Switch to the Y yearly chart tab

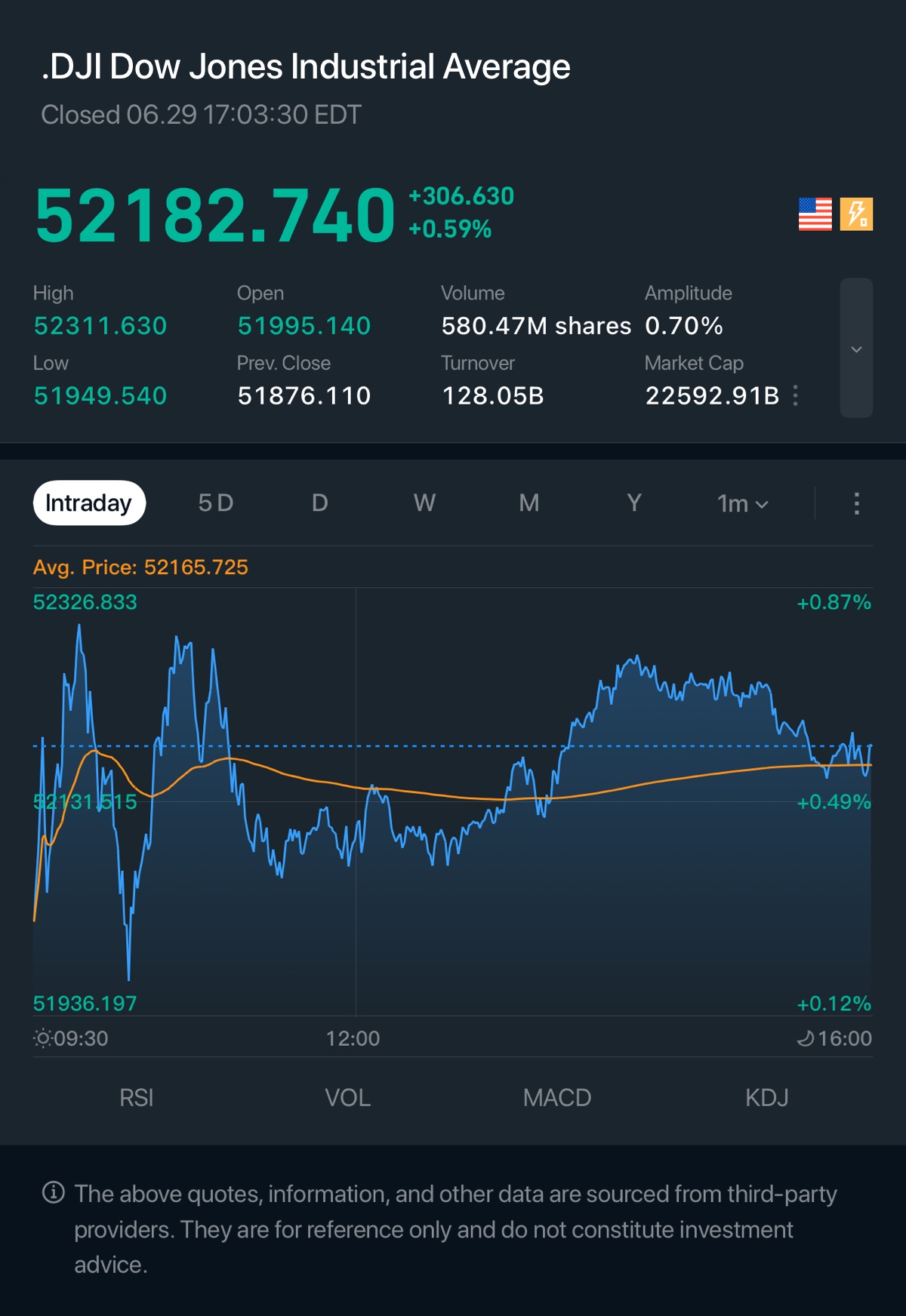[634, 503]
